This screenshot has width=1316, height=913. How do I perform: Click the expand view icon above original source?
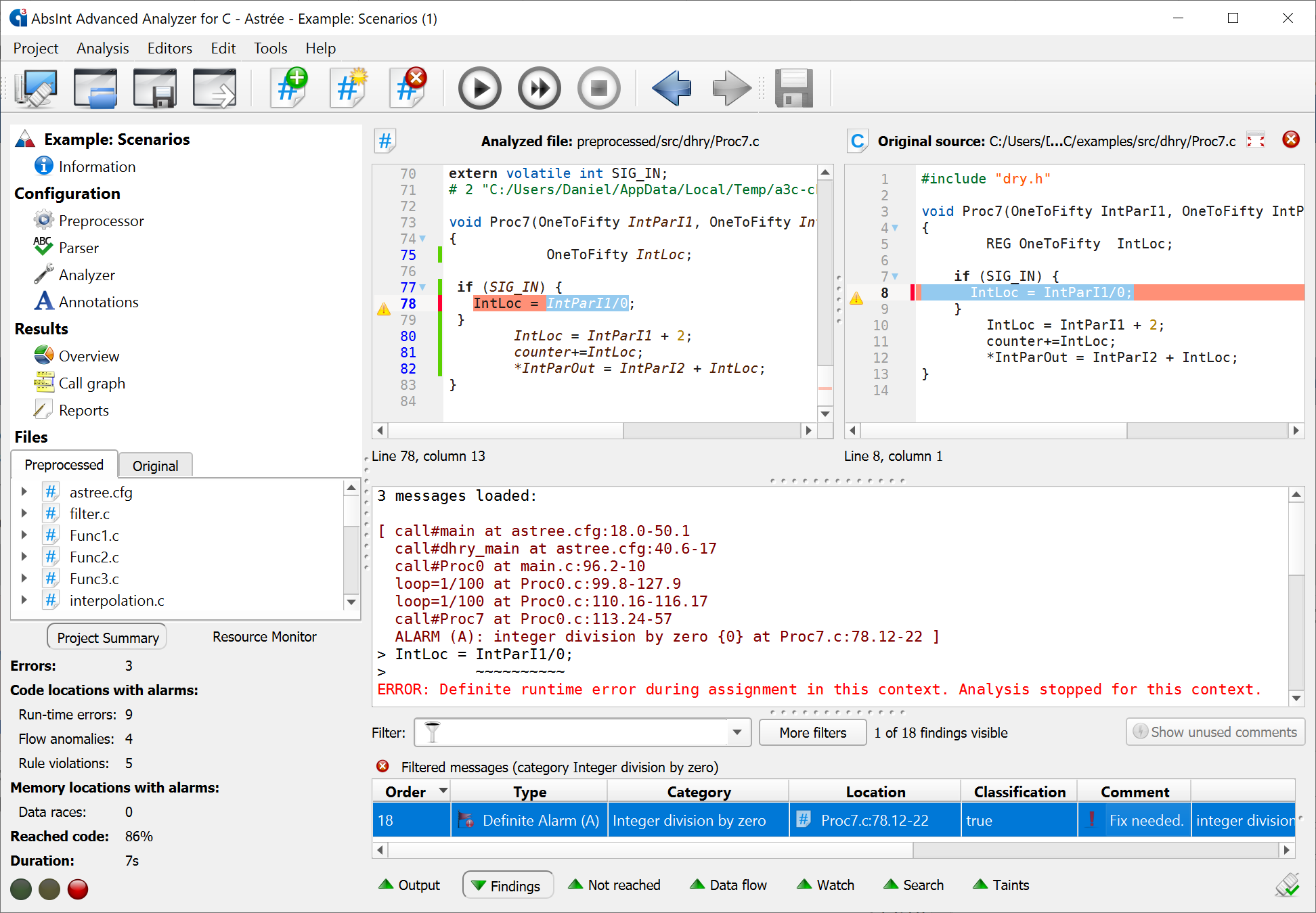pos(1256,140)
